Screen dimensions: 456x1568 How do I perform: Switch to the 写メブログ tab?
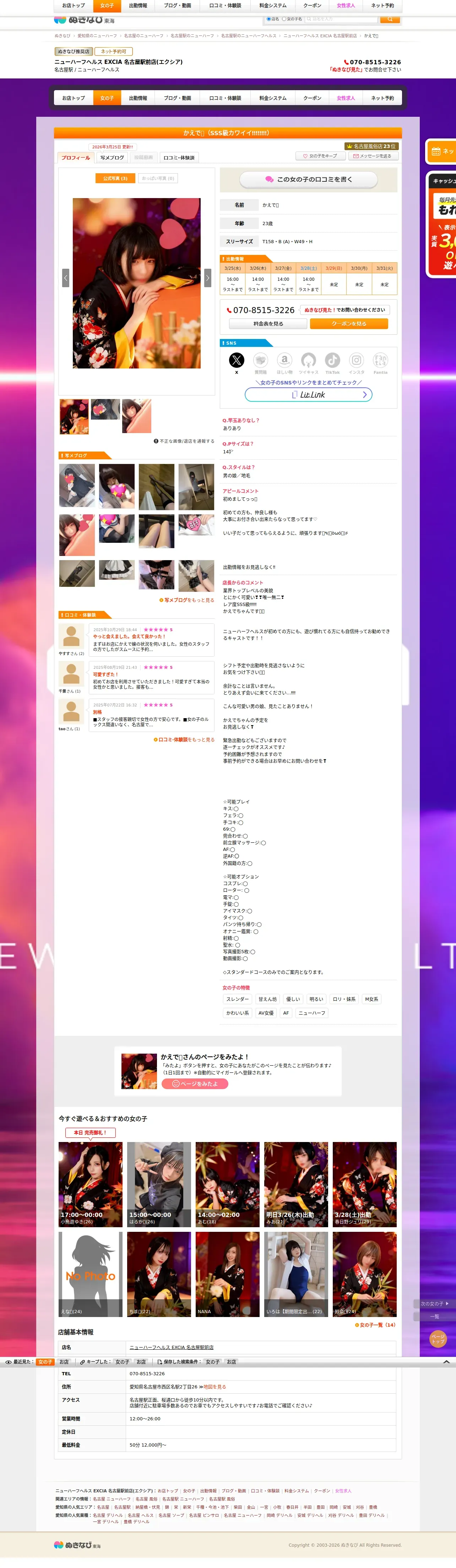click(112, 158)
